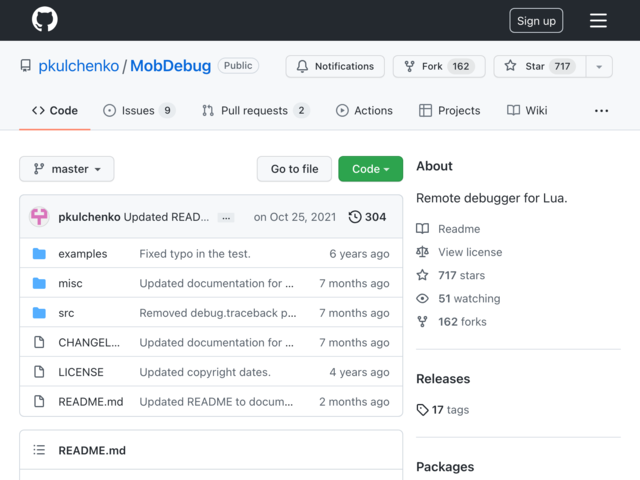Screen dimensions: 640x480
Task: Open the master branch selector dropdown
Action: (67, 169)
